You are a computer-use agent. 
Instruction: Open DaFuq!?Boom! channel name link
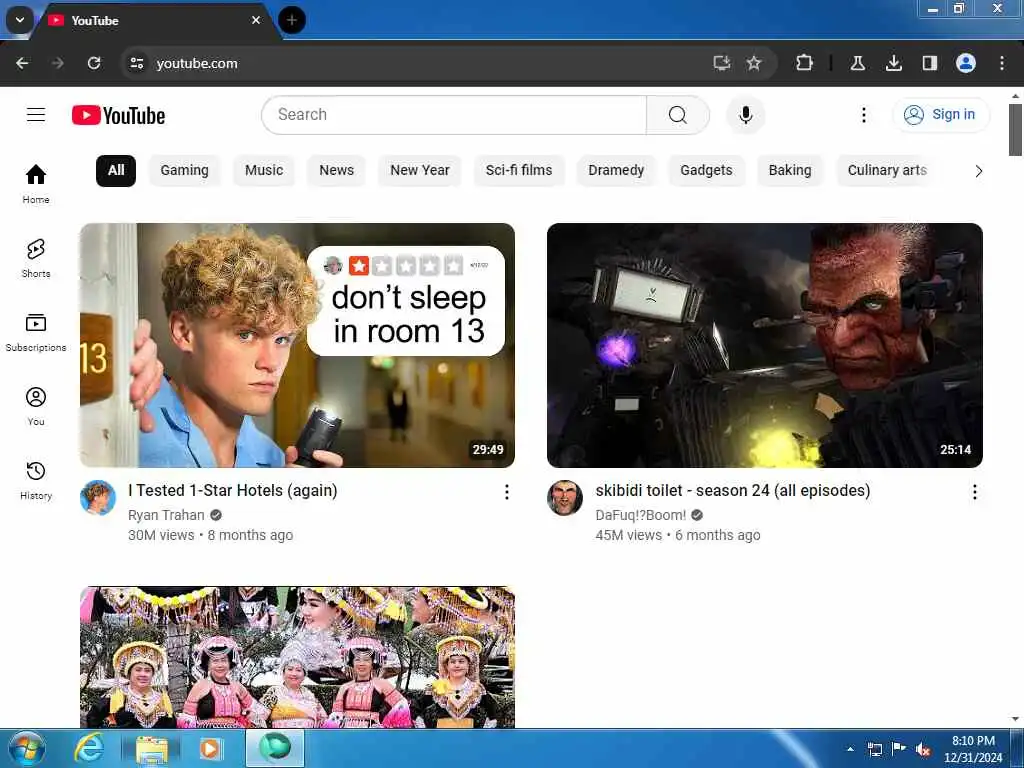(641, 515)
